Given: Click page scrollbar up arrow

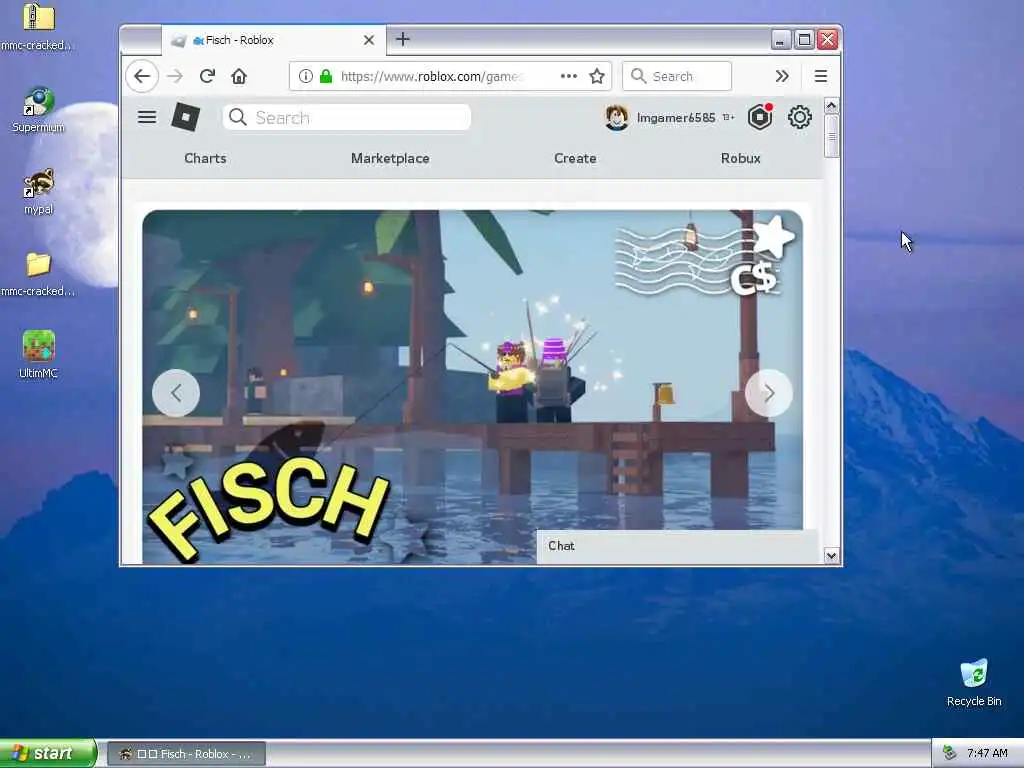Looking at the screenshot, I should 831,106.
